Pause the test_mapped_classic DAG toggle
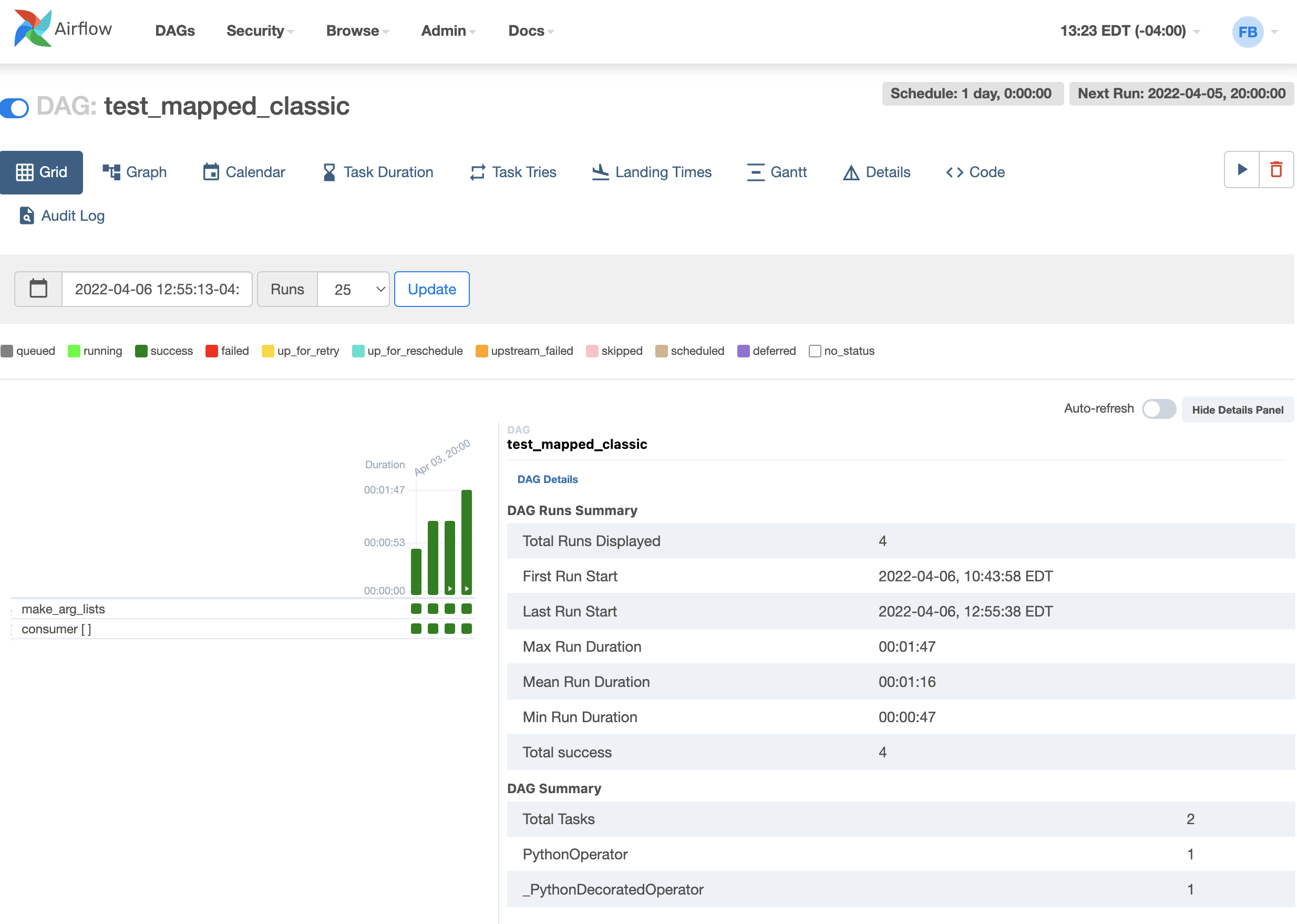 [15, 108]
